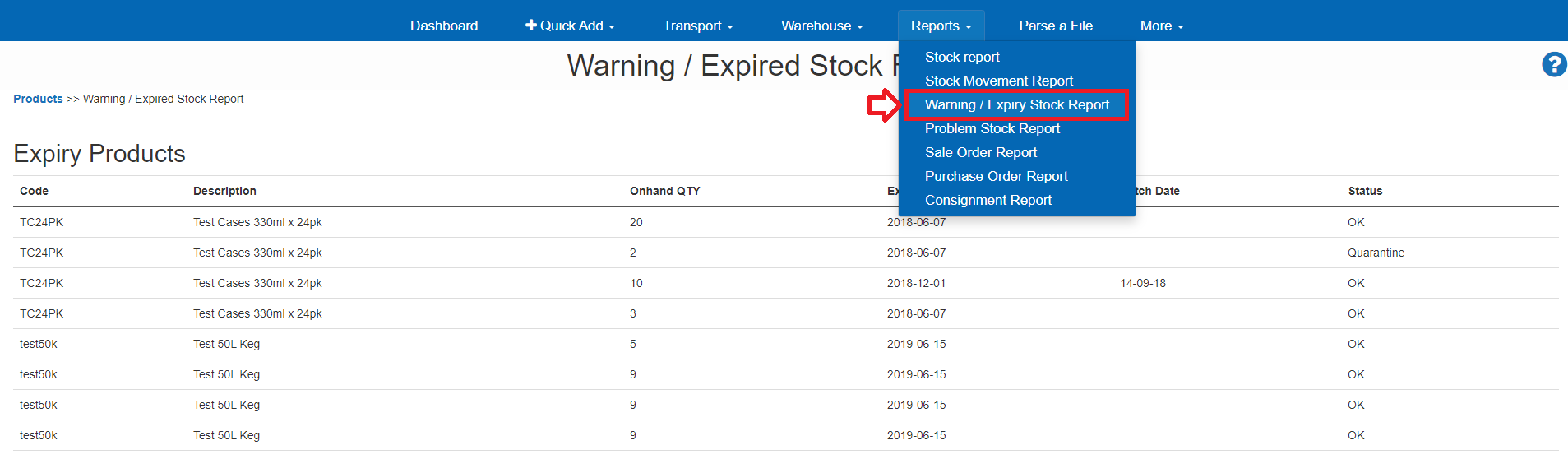Open the Purchase Order Report
Viewport: 1568px width, 459px height.
[996, 176]
